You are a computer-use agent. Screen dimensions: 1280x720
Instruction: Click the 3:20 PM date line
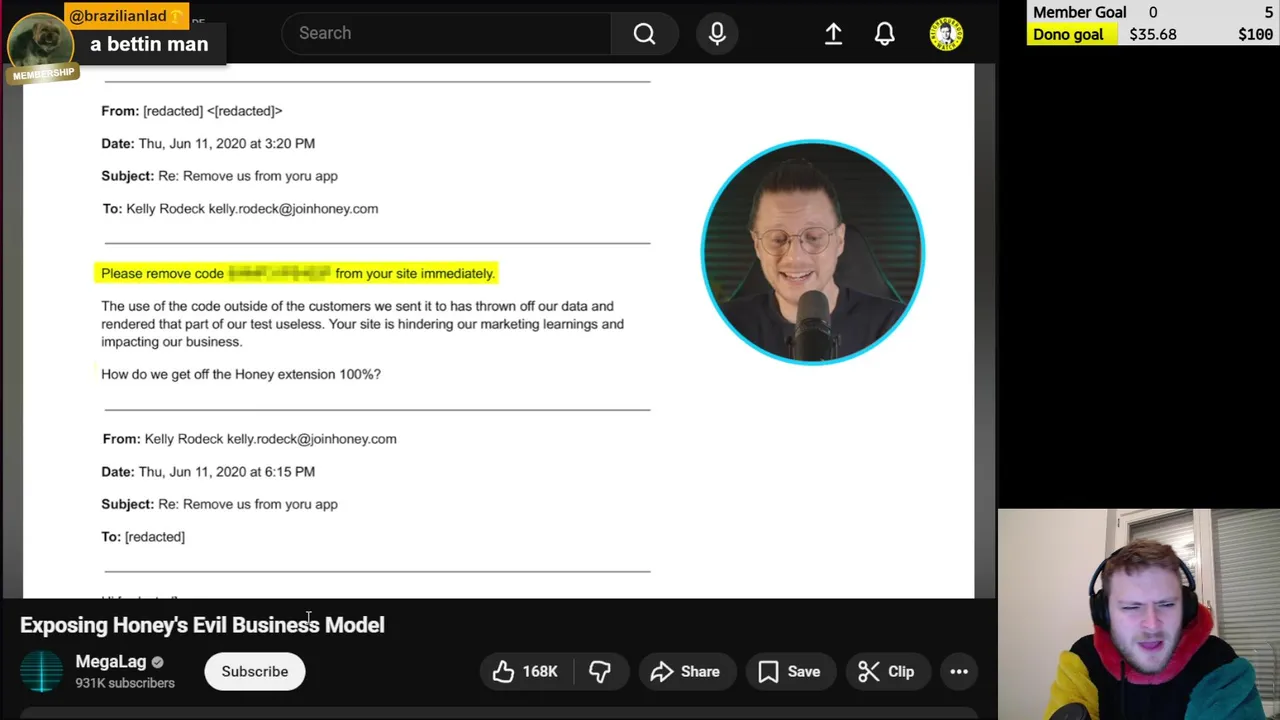(x=208, y=144)
